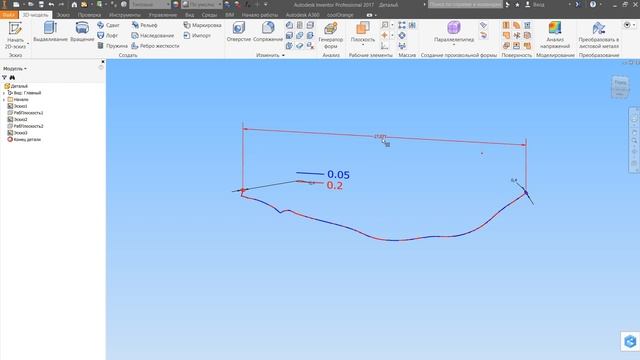
Task: Open the Плоскость dropdown arrow
Action: click(362, 45)
